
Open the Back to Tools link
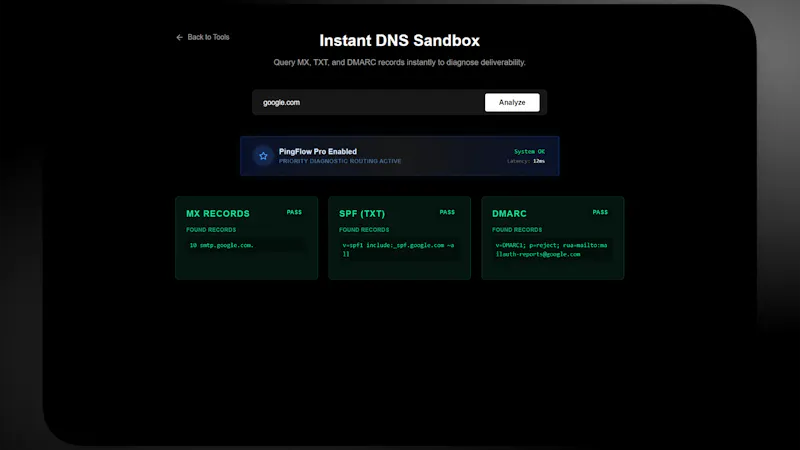click(203, 37)
